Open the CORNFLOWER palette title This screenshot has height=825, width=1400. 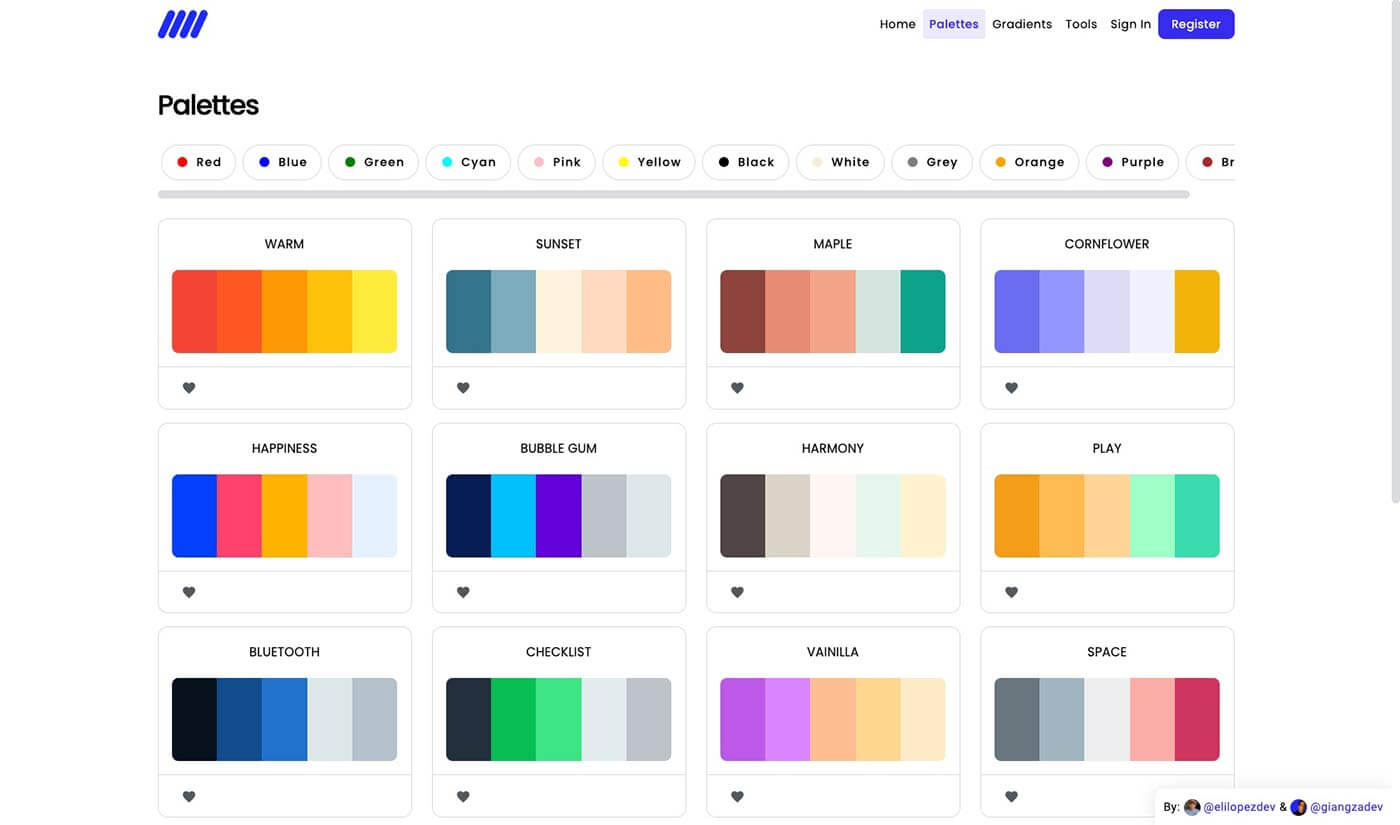coord(1107,244)
